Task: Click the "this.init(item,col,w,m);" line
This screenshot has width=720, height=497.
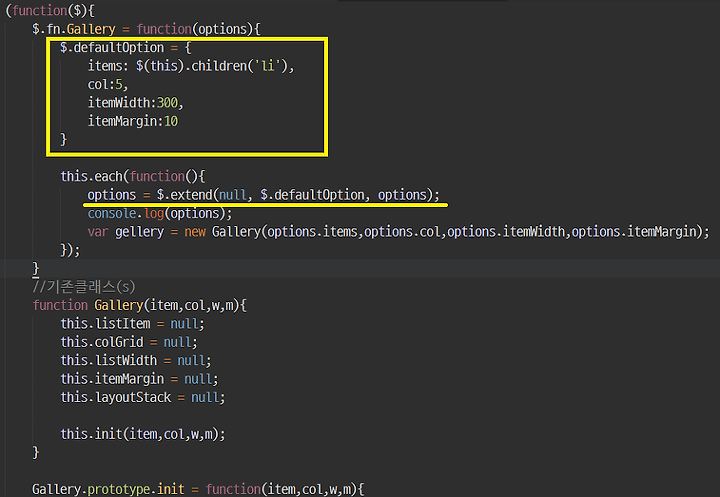Action: click(143, 434)
